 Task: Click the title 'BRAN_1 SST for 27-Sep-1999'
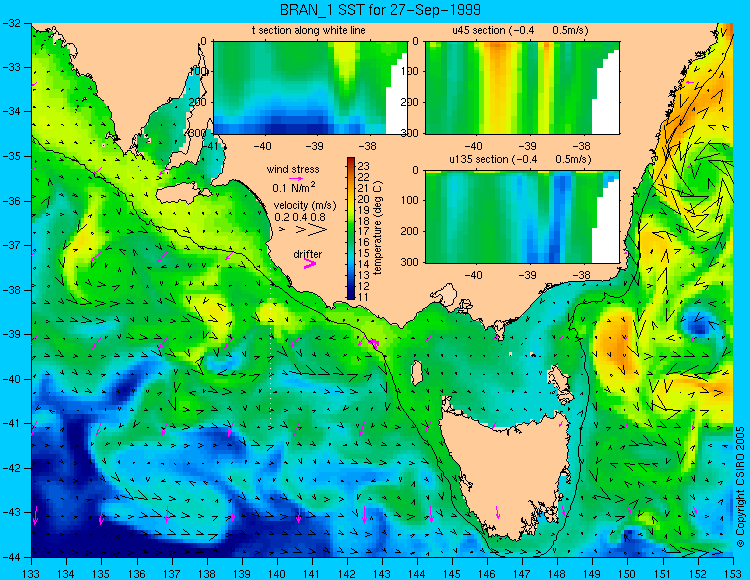tap(380, 9)
